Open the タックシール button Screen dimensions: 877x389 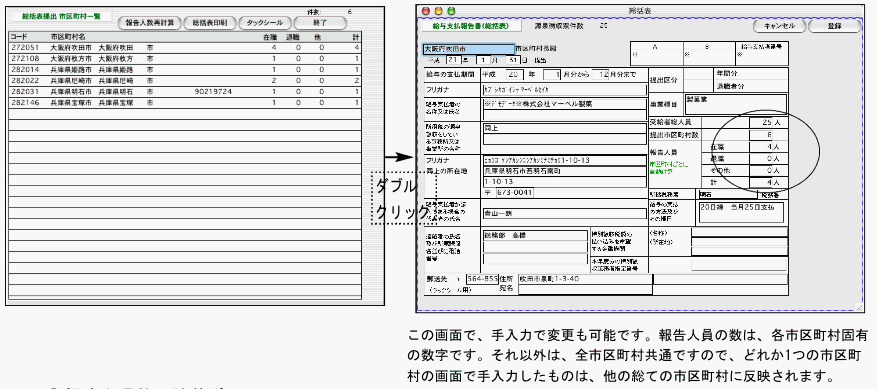pyautogui.click(x=265, y=23)
